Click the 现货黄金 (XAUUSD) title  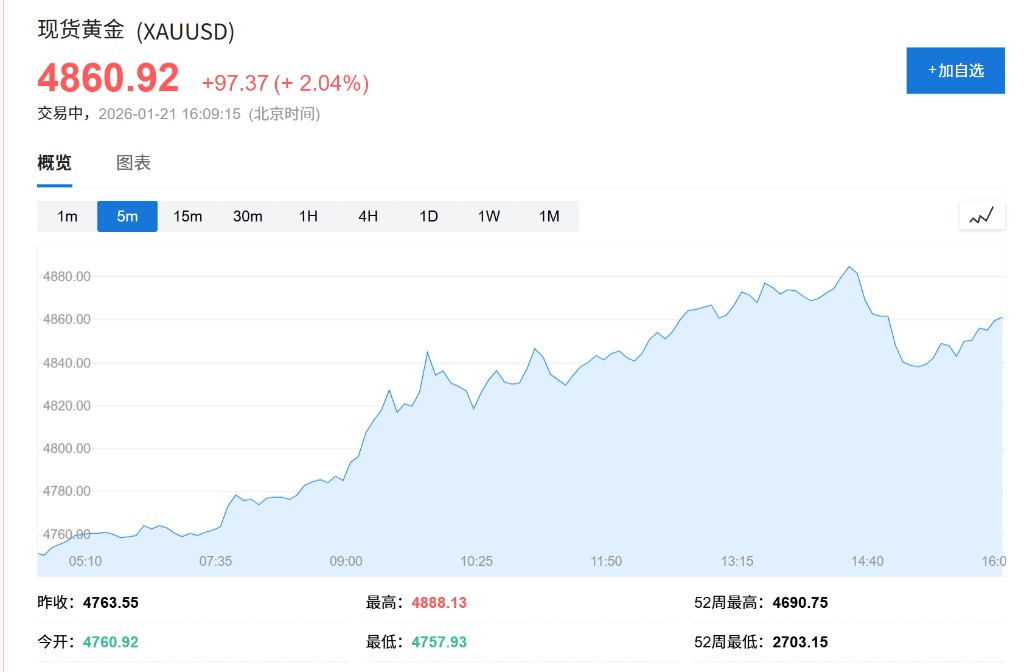tap(136, 31)
